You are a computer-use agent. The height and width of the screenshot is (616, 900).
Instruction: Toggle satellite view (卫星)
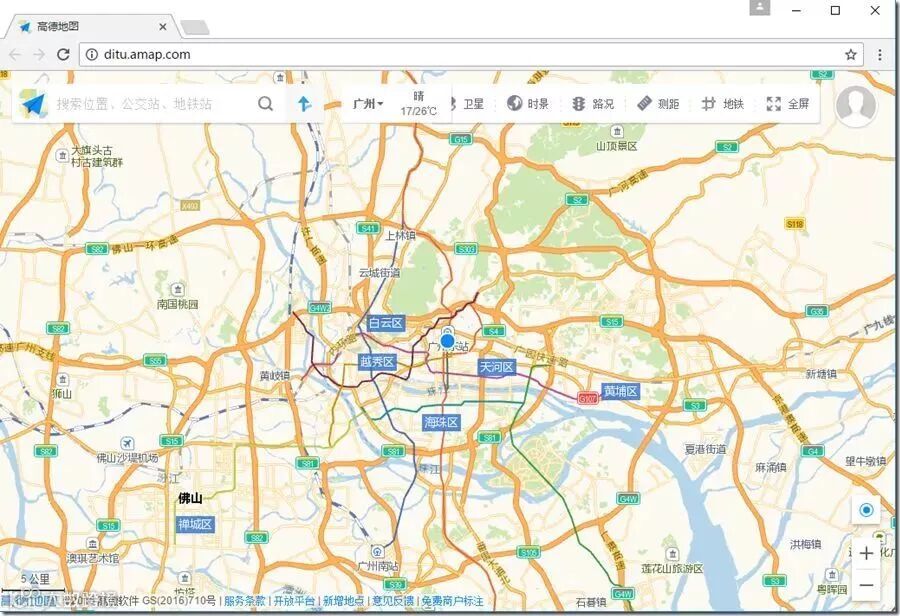point(467,103)
